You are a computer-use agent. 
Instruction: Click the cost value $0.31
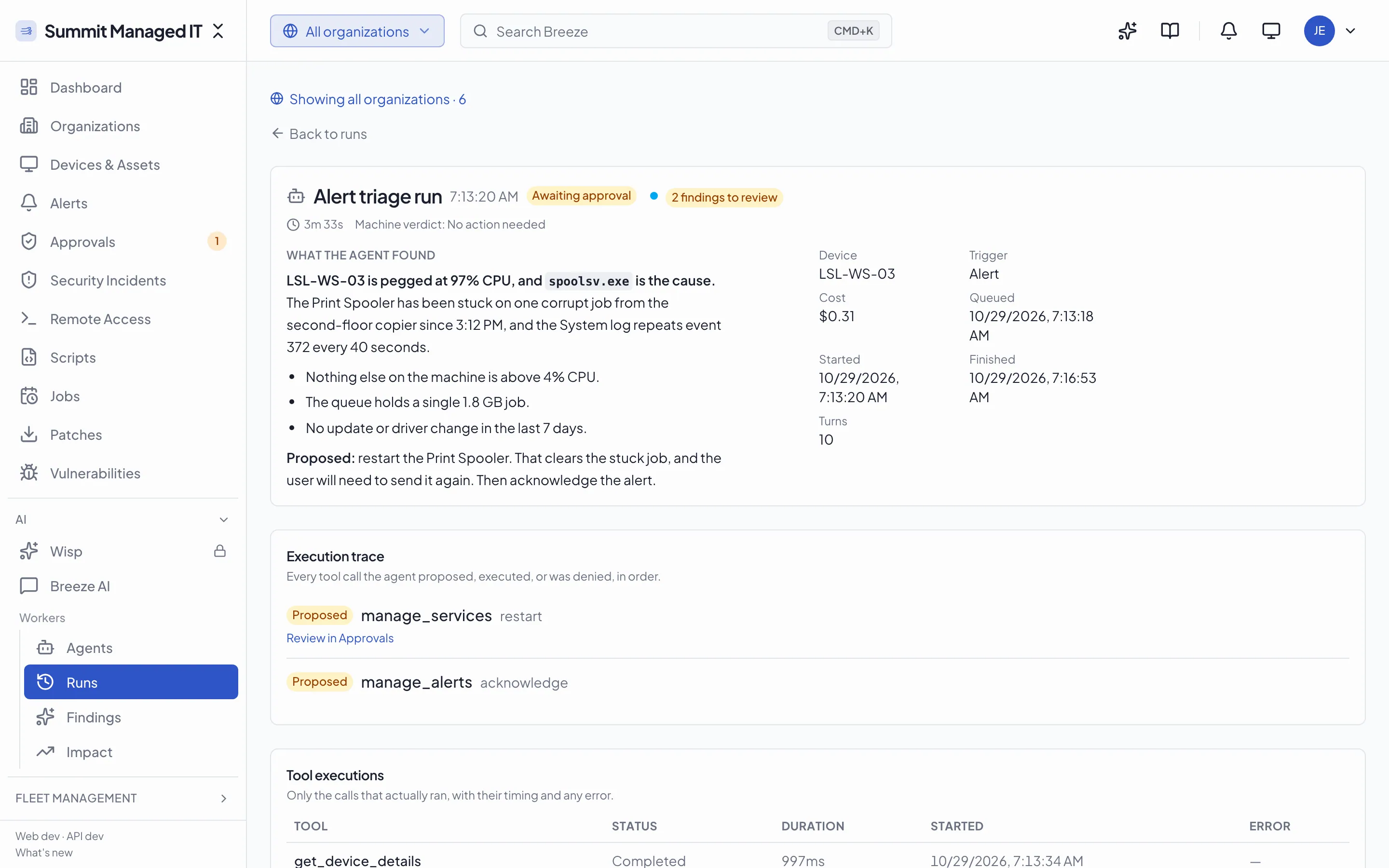836,316
